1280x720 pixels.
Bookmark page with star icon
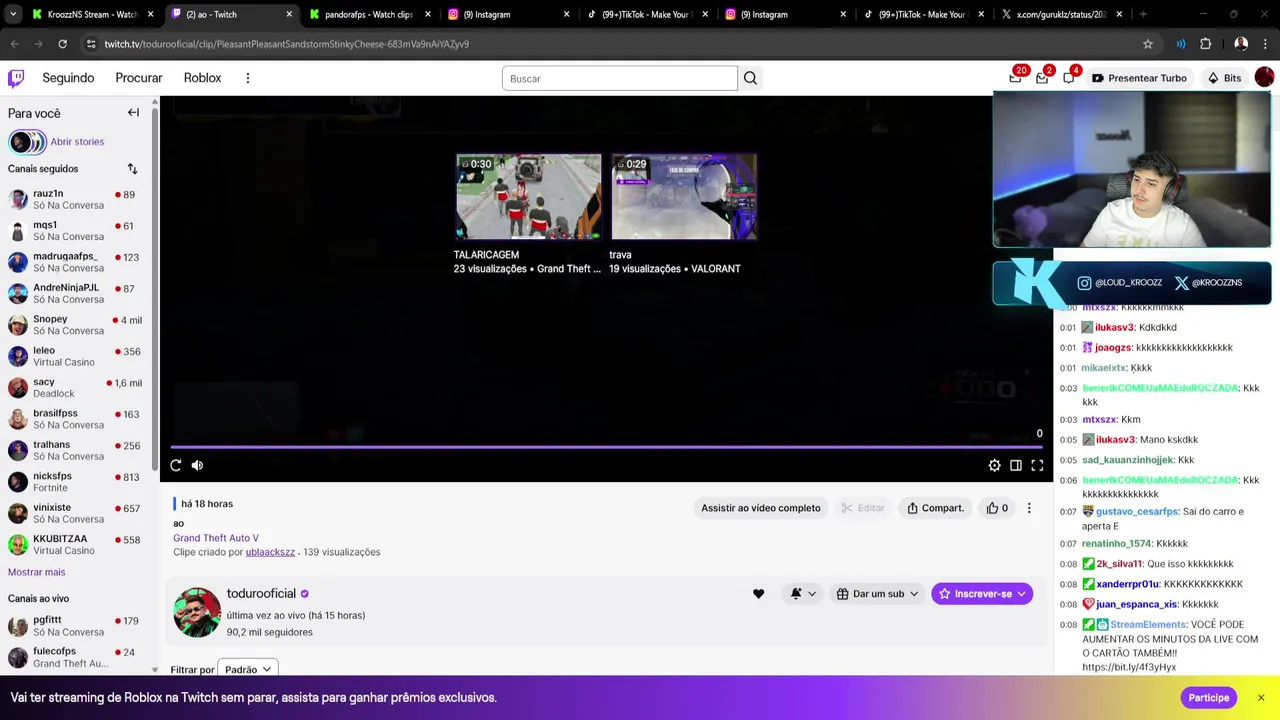(x=1148, y=44)
